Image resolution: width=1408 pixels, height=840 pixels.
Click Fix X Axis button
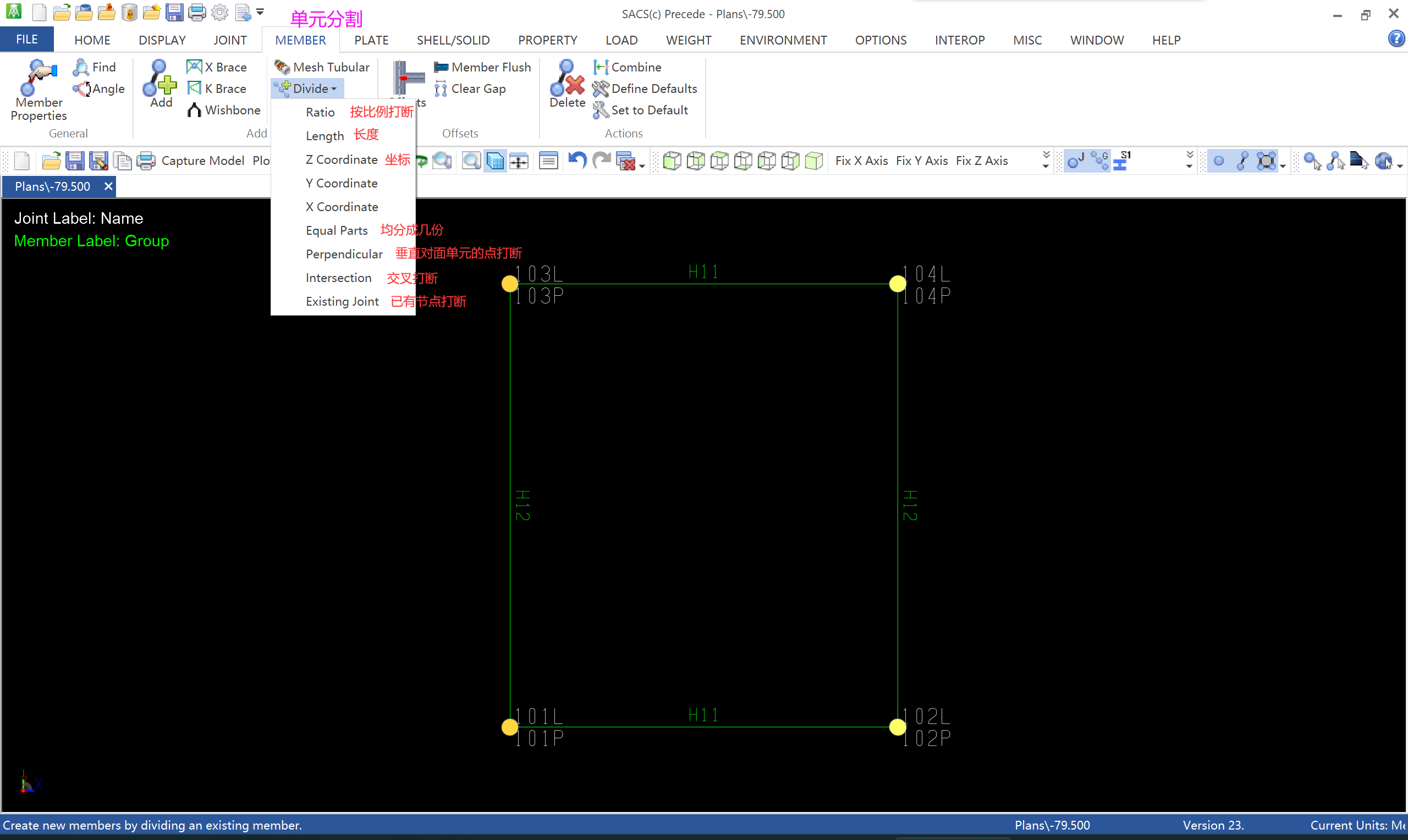pos(861,161)
